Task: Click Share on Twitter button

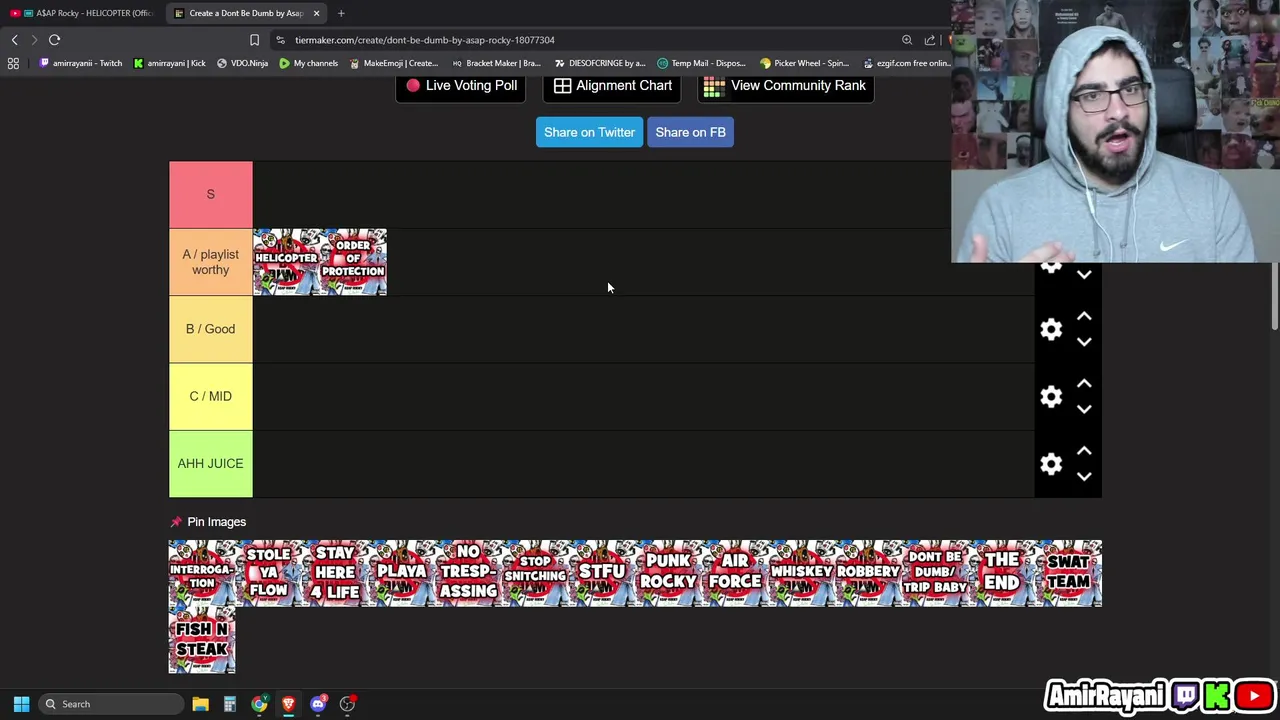Action: 589,132
